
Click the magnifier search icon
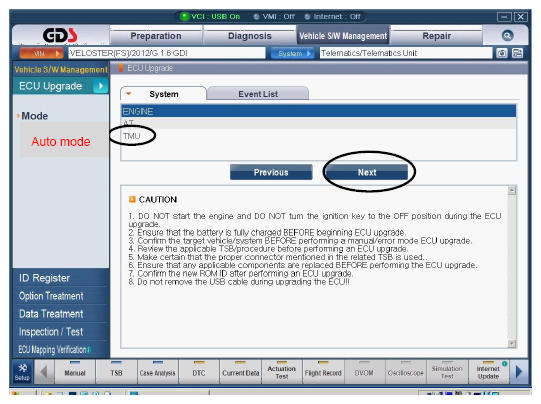[x=507, y=36]
